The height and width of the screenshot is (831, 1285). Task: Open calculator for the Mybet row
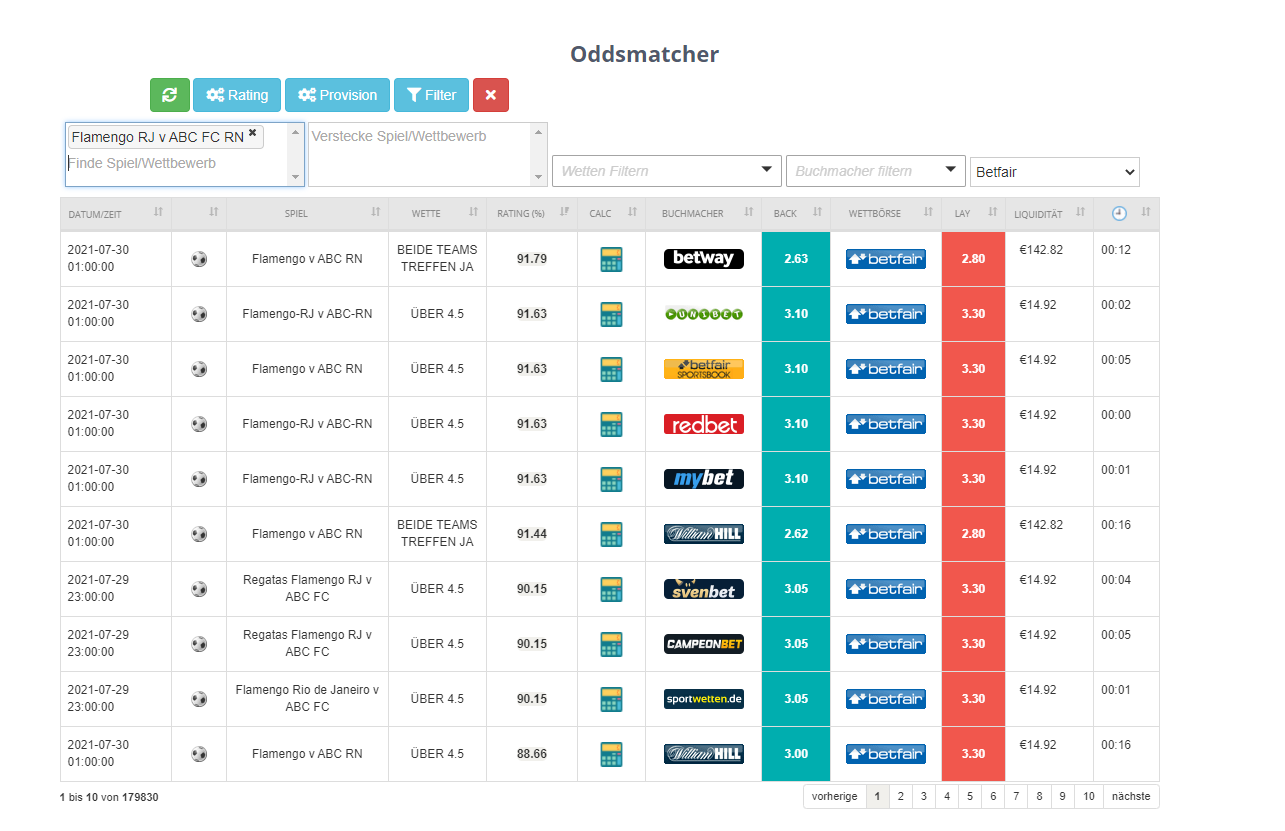tap(611, 479)
